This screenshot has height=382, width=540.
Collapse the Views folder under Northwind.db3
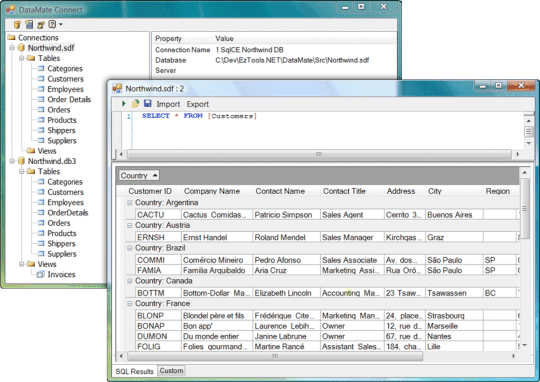22,264
